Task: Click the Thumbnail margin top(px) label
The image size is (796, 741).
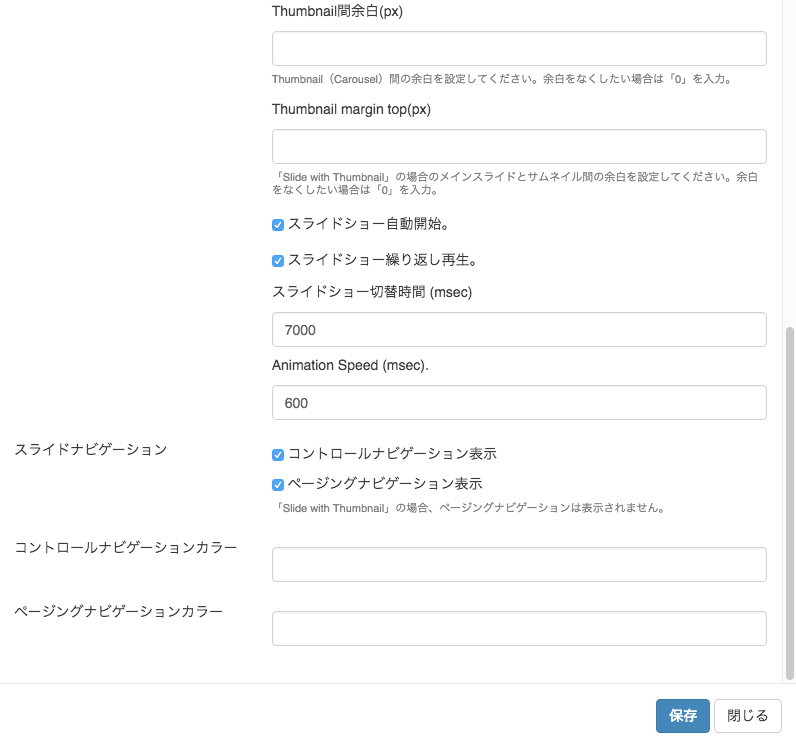Action: [x=351, y=110]
